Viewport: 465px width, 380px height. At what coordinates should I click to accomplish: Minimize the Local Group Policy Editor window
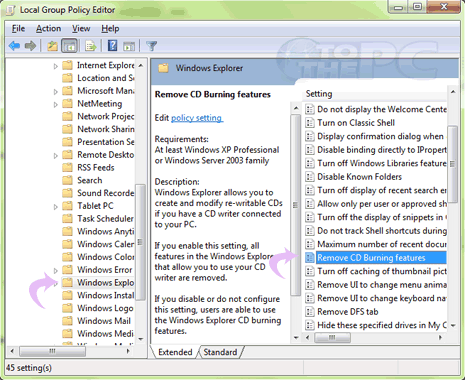click(x=398, y=7)
